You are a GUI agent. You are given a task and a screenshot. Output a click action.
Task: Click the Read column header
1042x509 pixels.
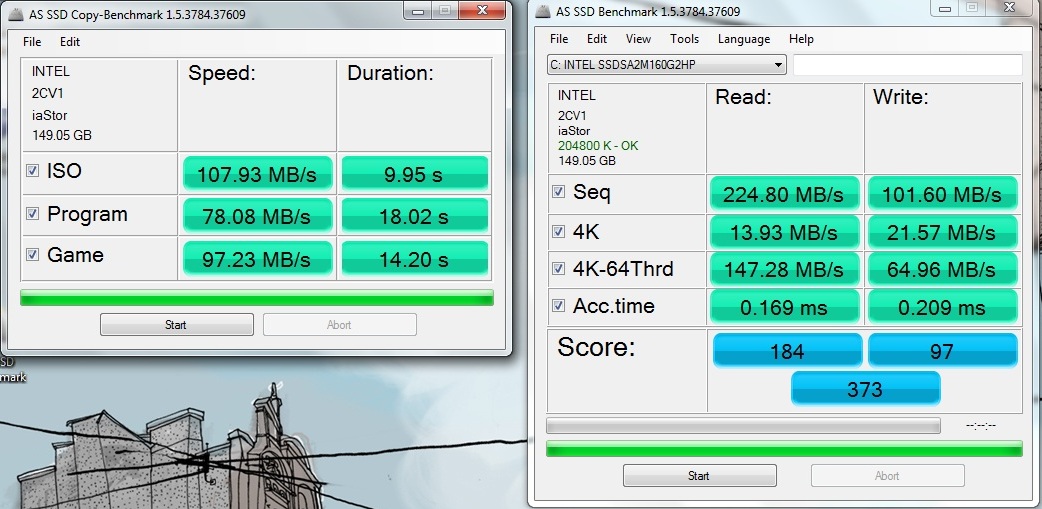pyautogui.click(x=743, y=97)
